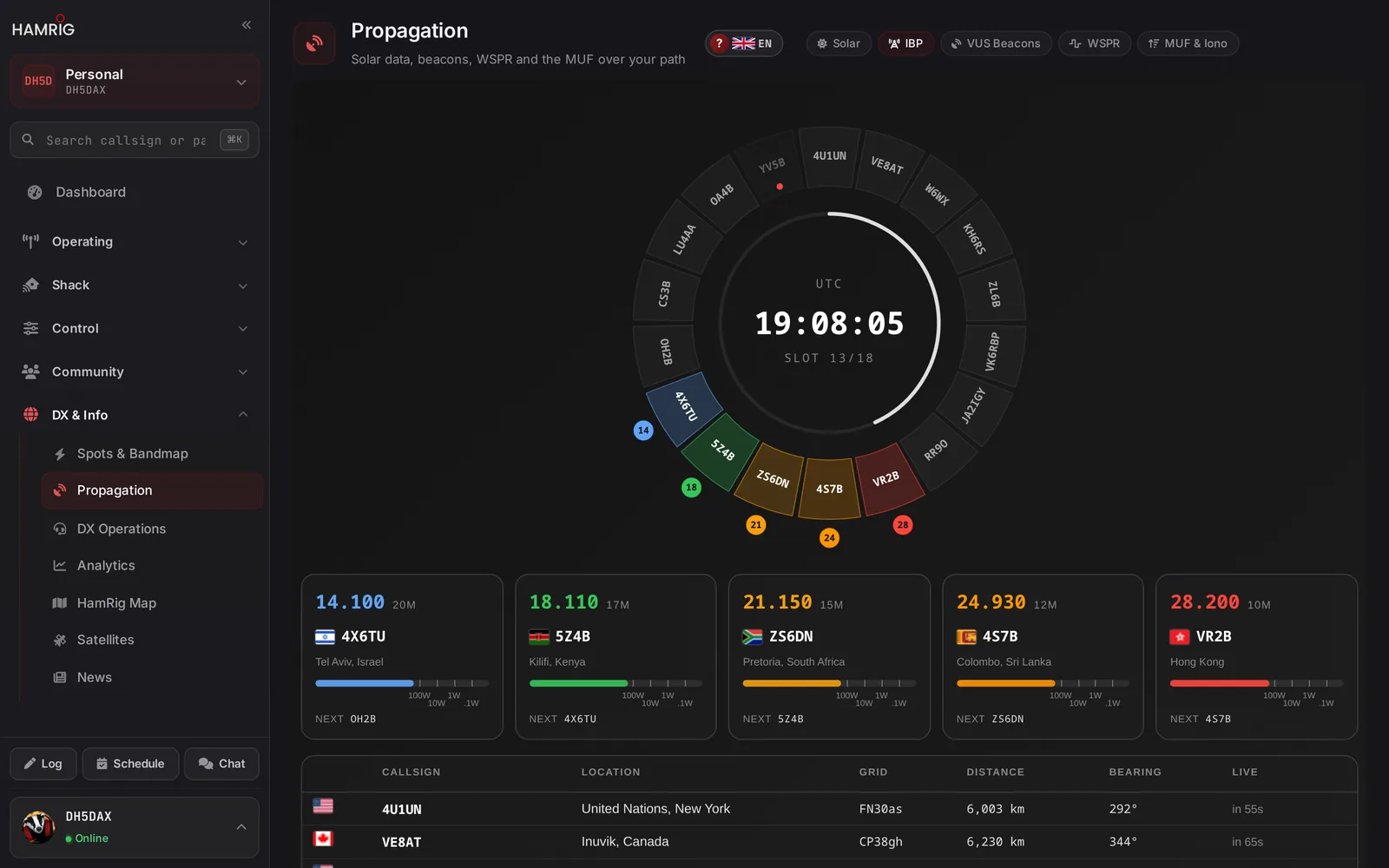Click the 28.200 VR2B power progress bar

pyautogui.click(x=1256, y=683)
